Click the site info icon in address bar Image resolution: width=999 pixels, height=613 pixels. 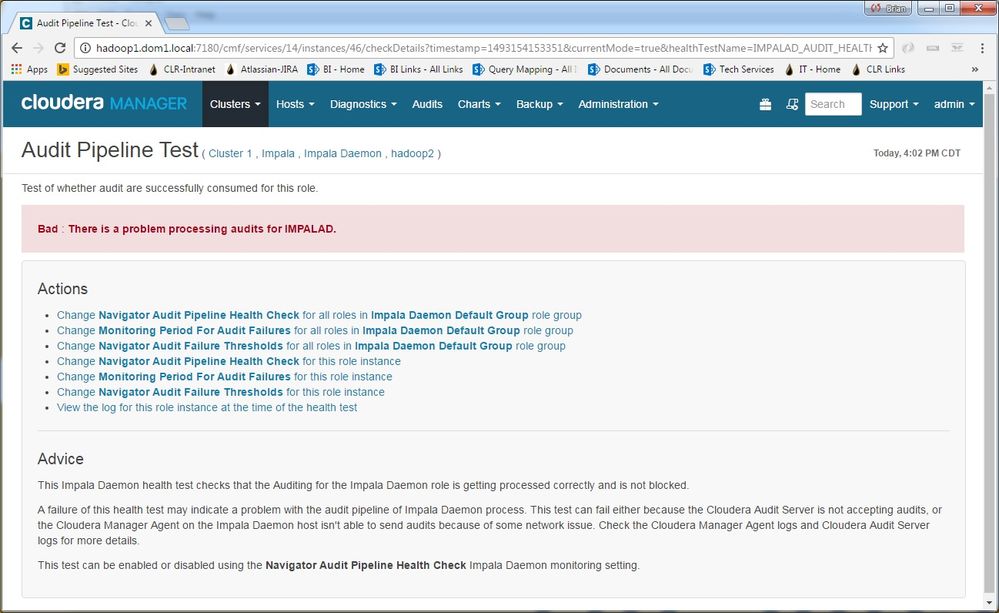[x=85, y=48]
